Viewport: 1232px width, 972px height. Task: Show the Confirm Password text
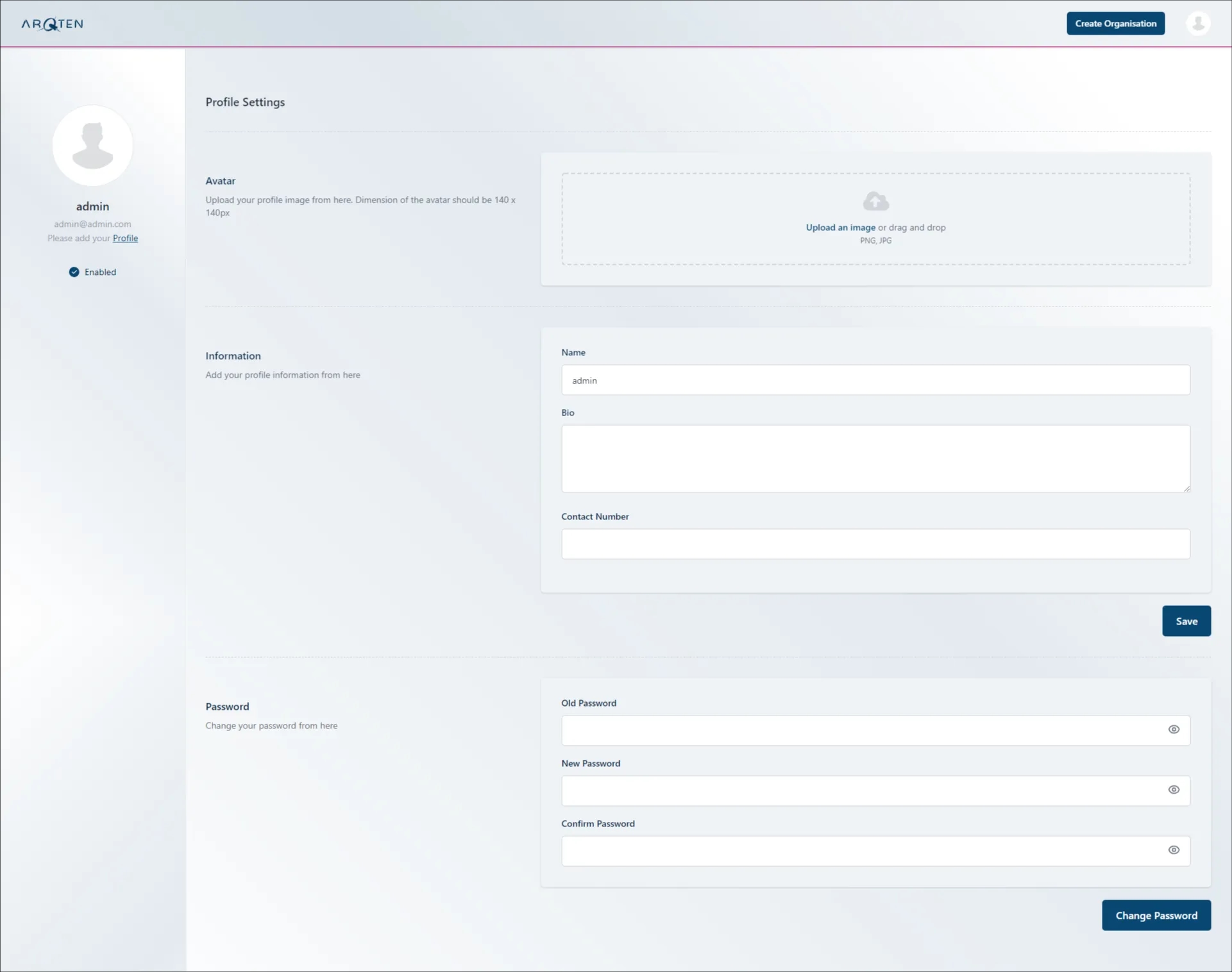coord(1174,850)
